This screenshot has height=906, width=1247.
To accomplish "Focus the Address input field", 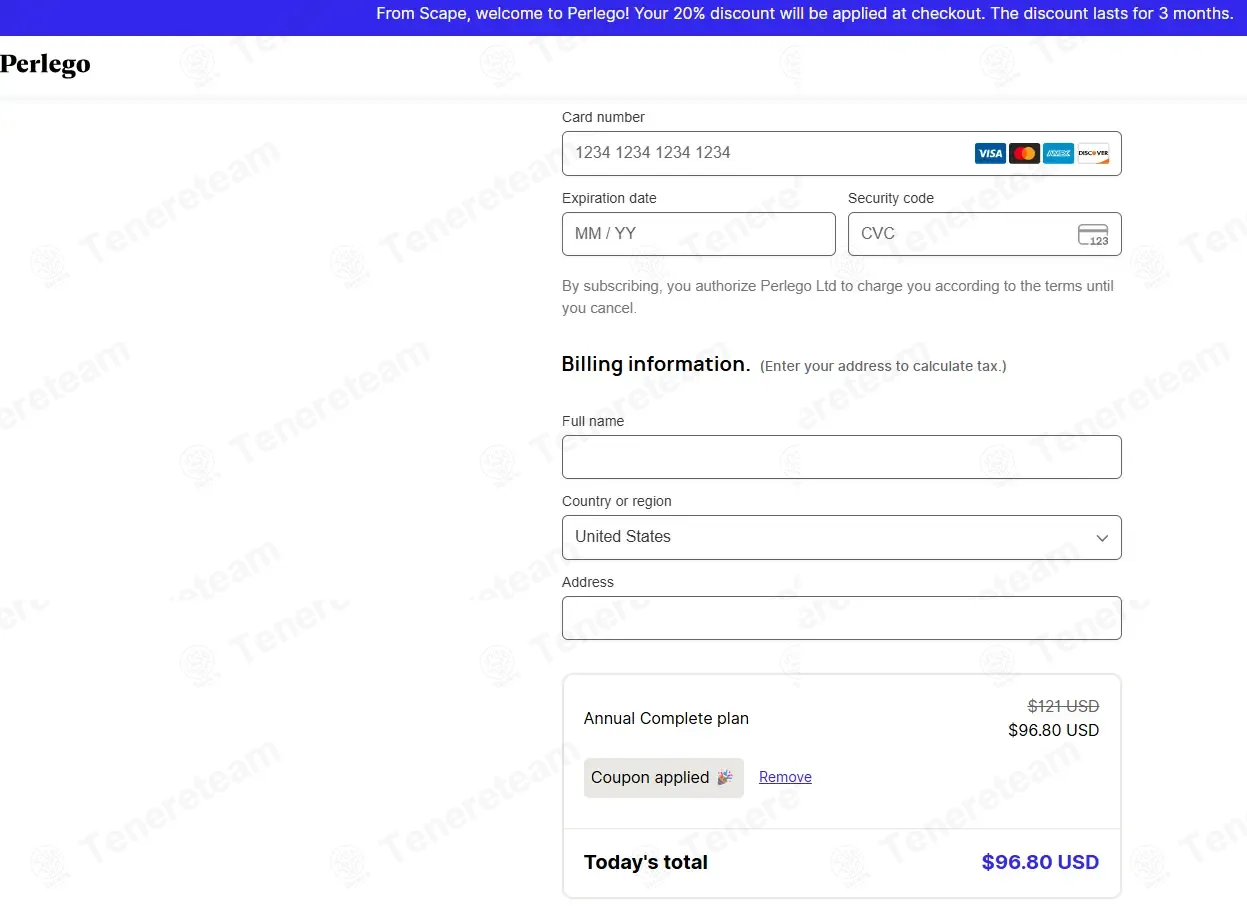I will tap(841, 618).
